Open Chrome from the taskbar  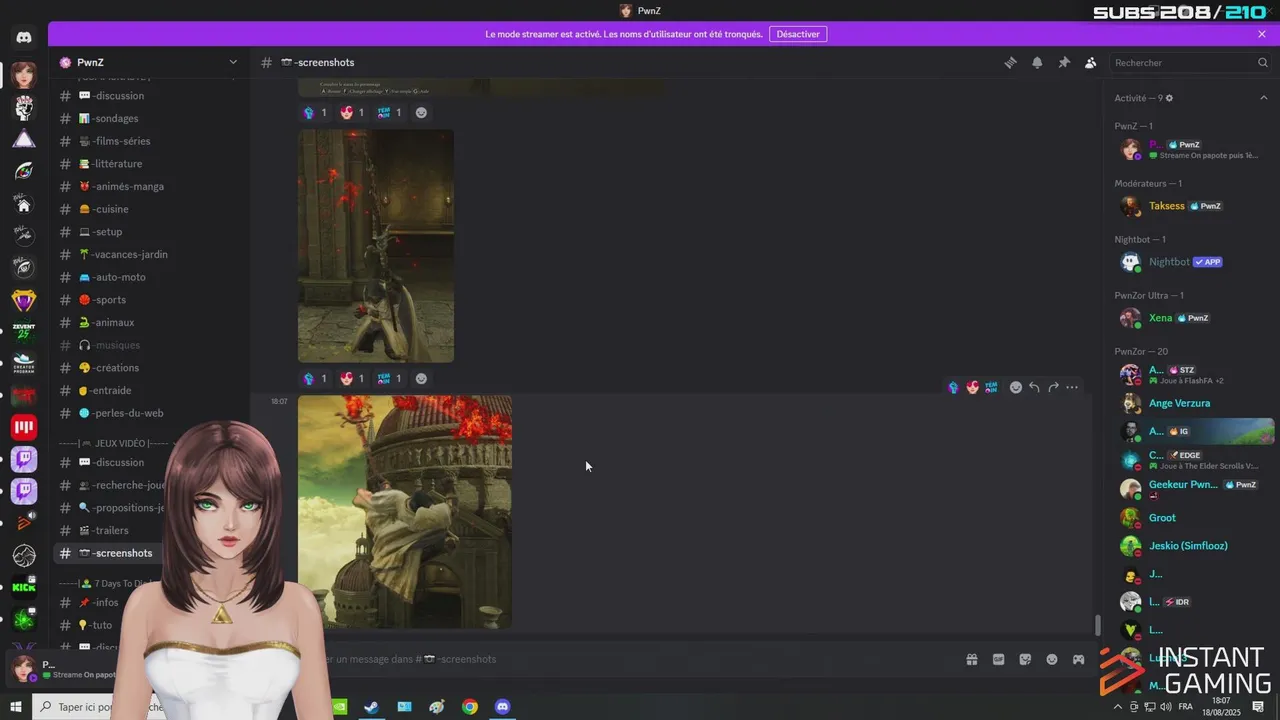pyautogui.click(x=470, y=707)
